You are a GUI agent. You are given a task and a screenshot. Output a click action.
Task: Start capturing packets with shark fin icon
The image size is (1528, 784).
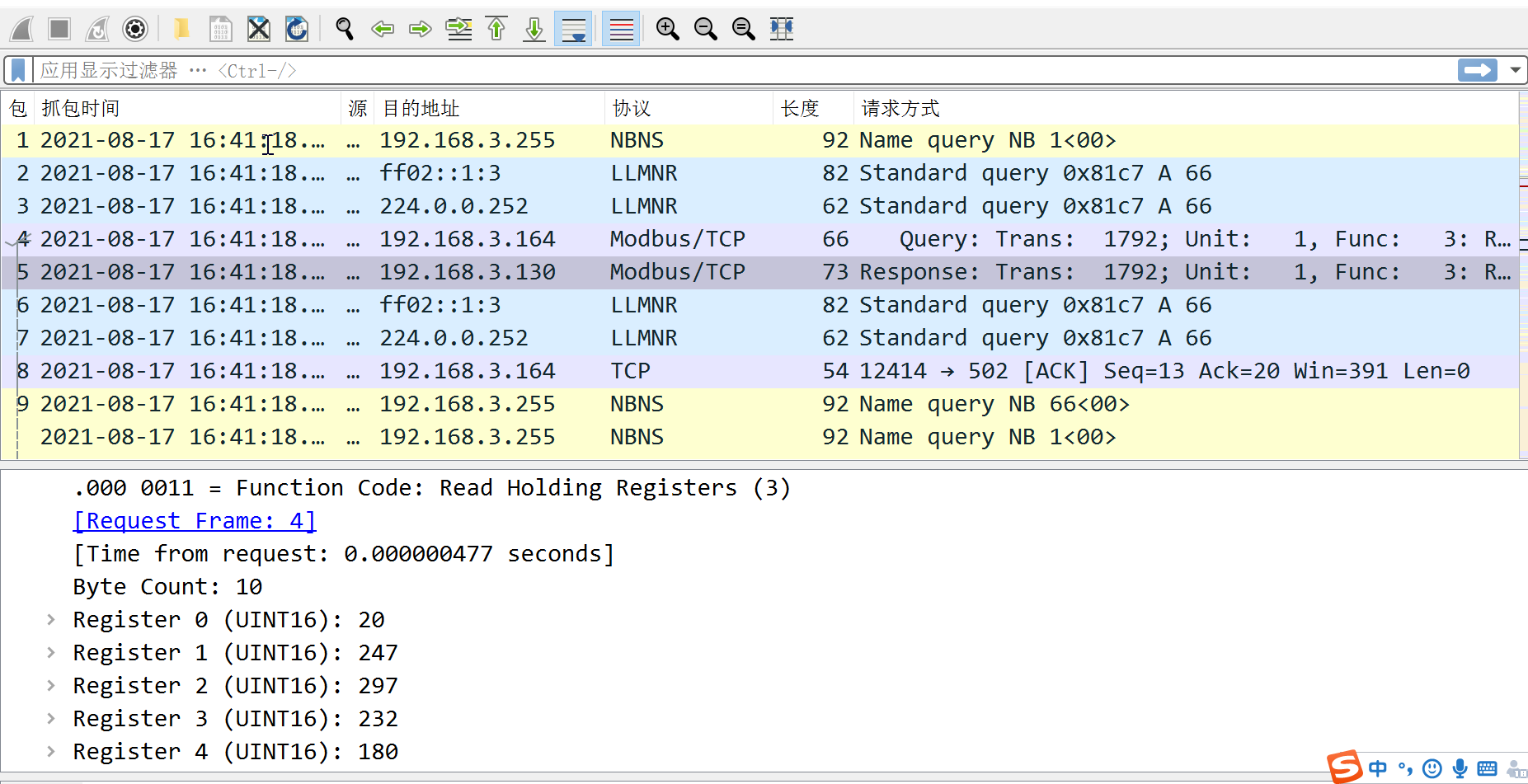pos(21,29)
